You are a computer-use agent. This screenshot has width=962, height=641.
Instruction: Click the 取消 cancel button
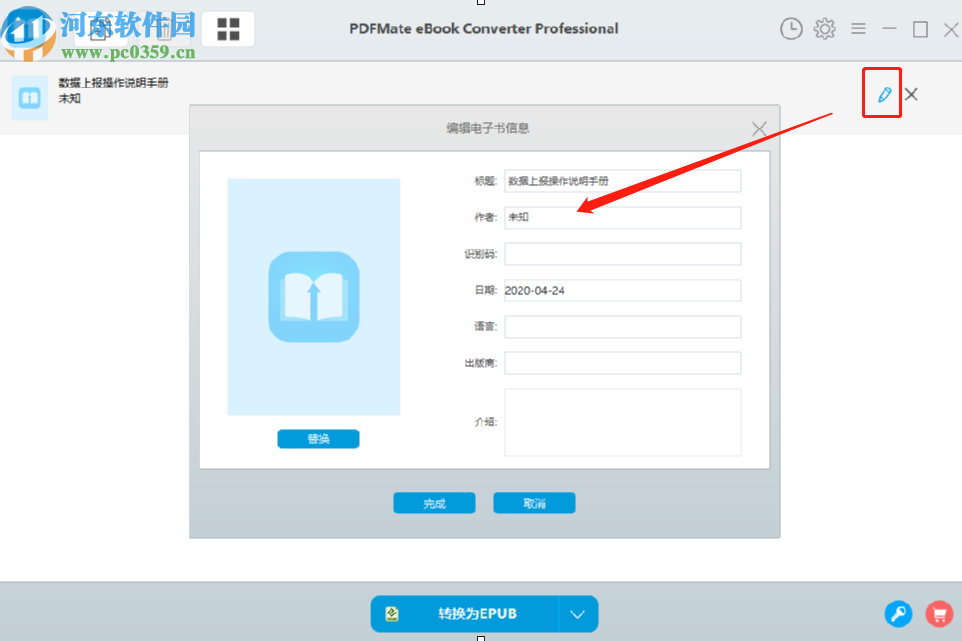pyautogui.click(x=533, y=502)
